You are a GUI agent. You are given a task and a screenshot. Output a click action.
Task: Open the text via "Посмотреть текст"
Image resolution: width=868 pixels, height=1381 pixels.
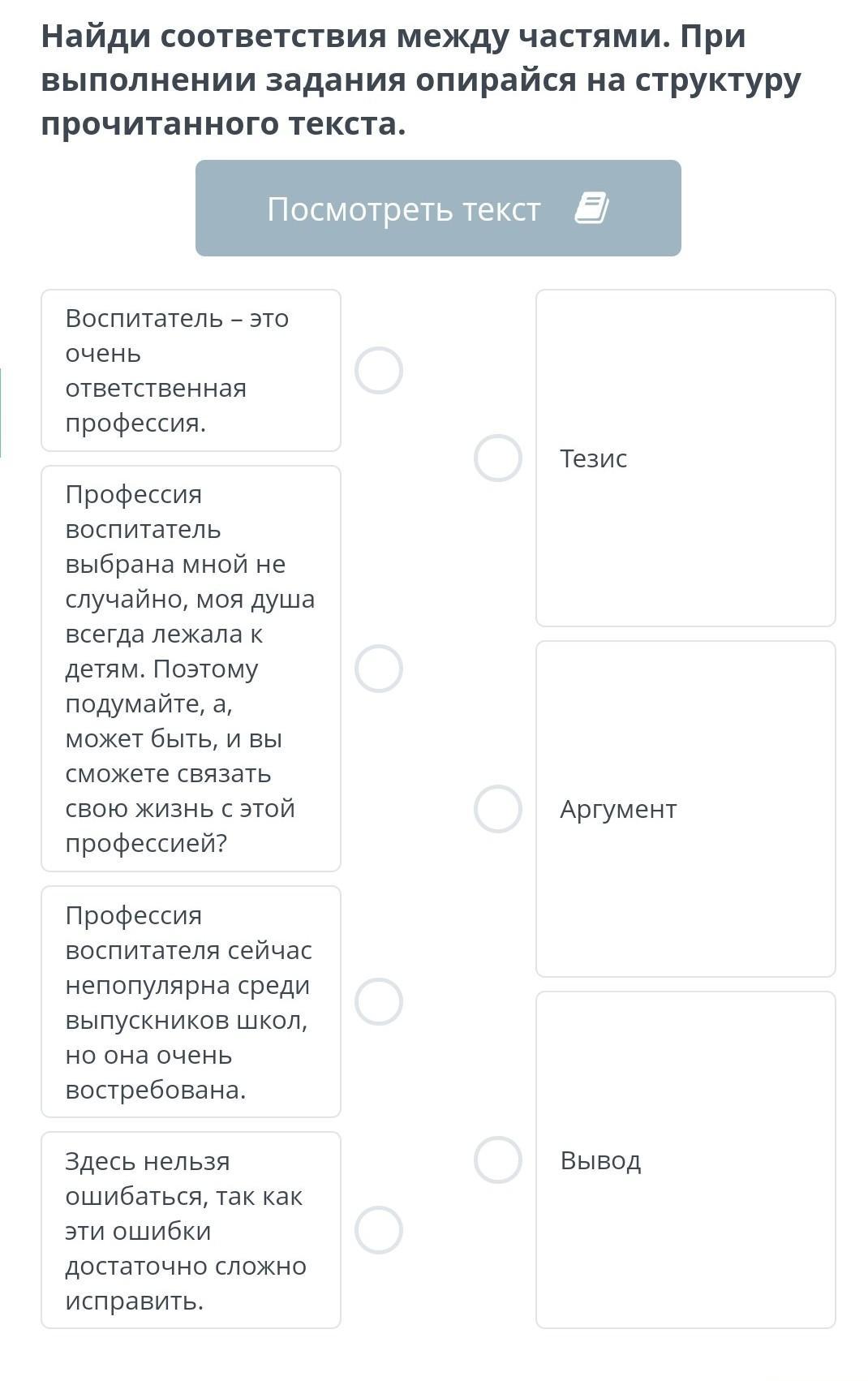(404, 209)
